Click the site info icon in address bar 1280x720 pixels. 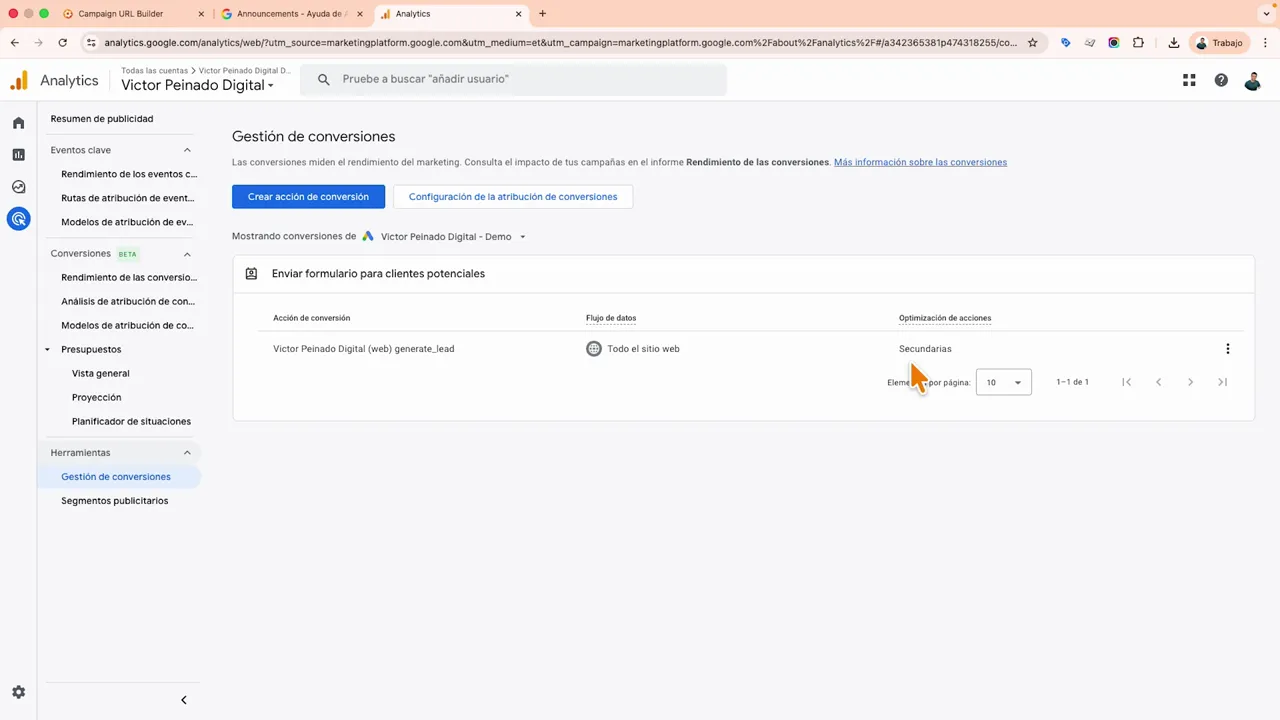coord(91,43)
